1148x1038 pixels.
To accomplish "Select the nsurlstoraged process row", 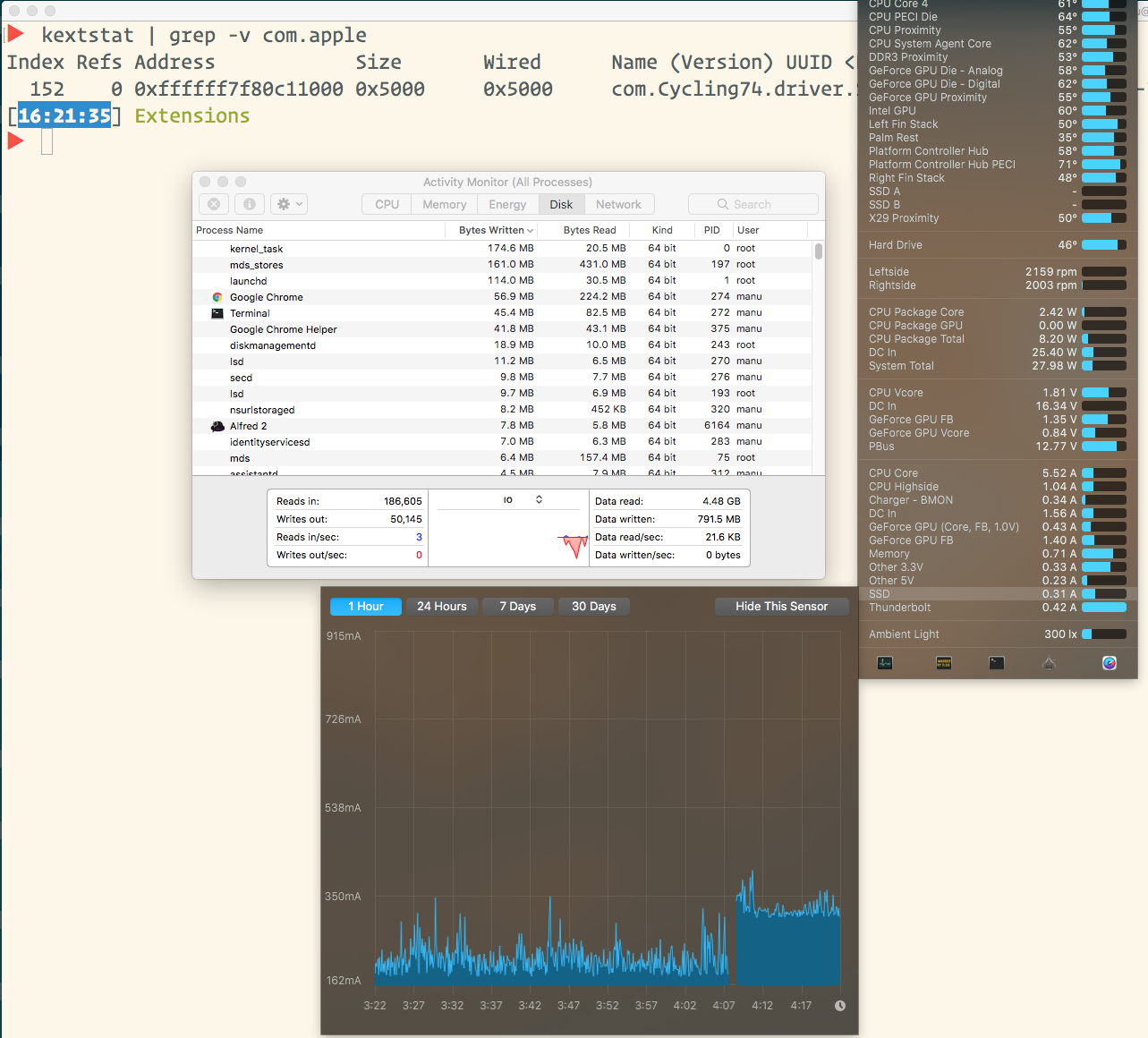I will coord(502,410).
